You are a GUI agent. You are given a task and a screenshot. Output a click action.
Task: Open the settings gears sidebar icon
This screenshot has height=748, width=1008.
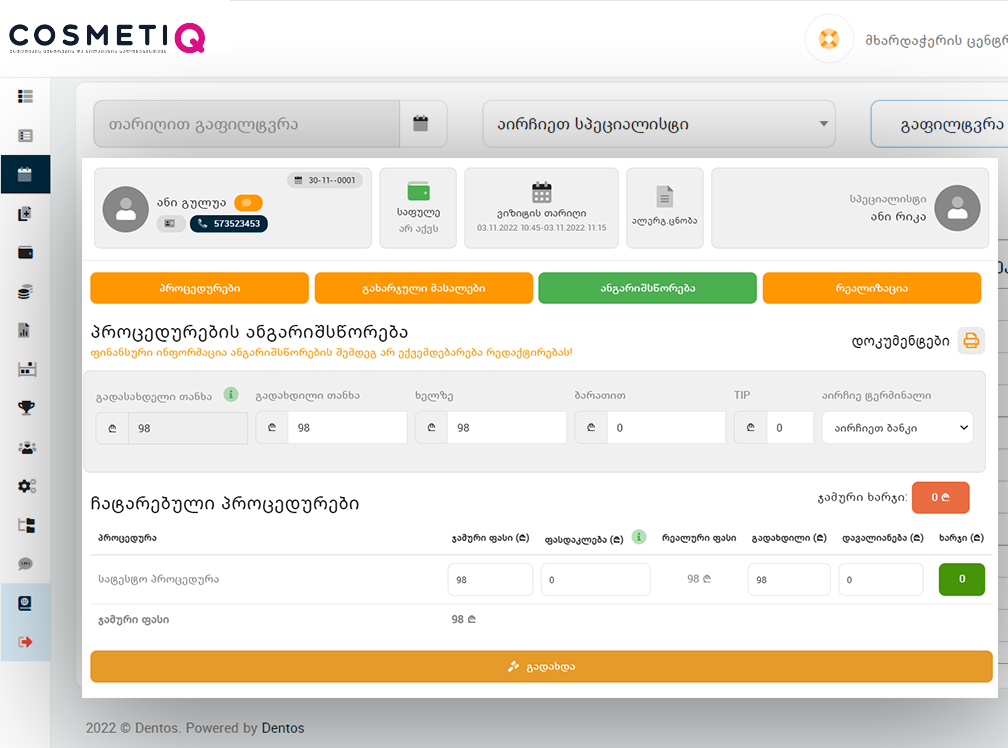(26, 486)
